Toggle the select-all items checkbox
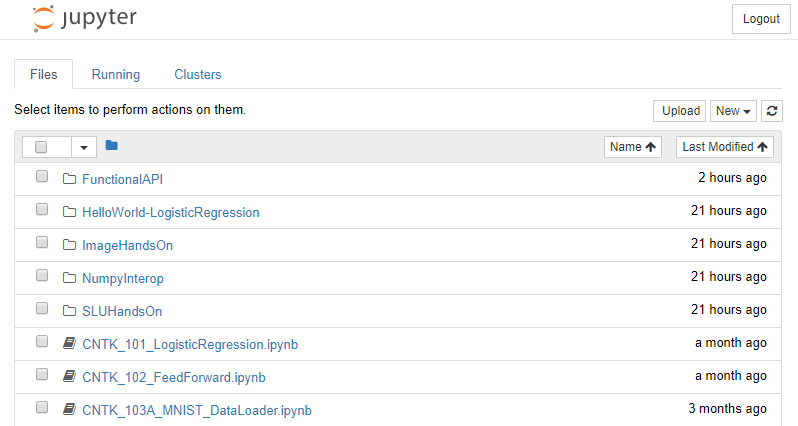798x426 pixels. [x=41, y=147]
